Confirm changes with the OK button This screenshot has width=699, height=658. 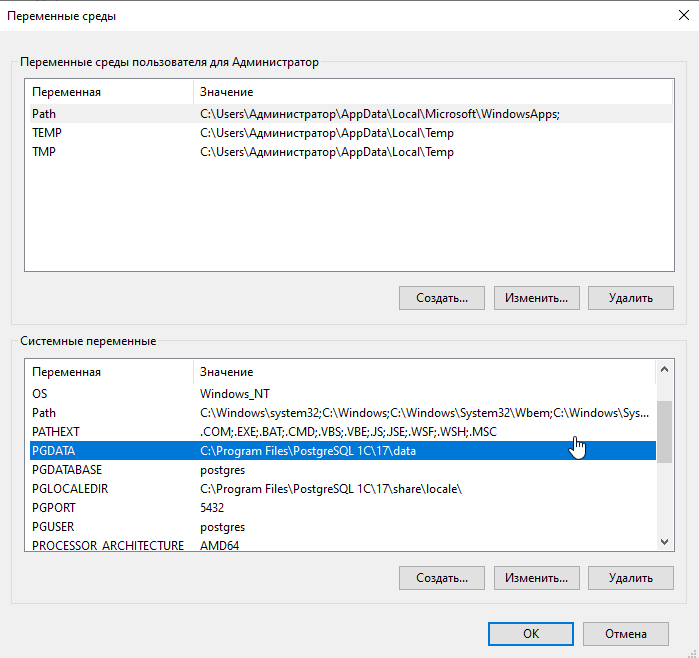pyautogui.click(x=530, y=634)
